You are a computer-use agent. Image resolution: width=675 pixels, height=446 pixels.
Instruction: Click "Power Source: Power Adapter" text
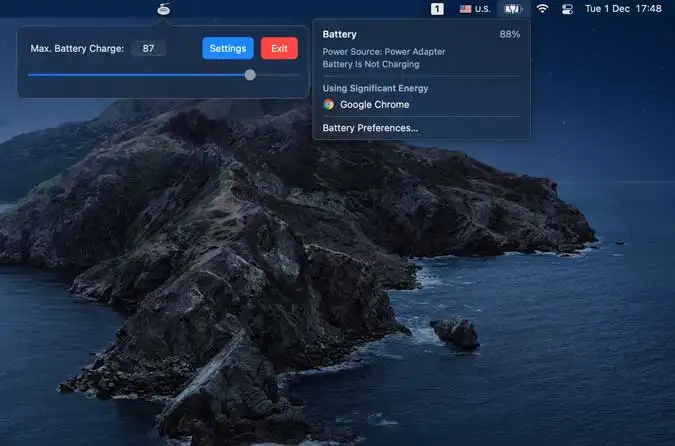384,52
